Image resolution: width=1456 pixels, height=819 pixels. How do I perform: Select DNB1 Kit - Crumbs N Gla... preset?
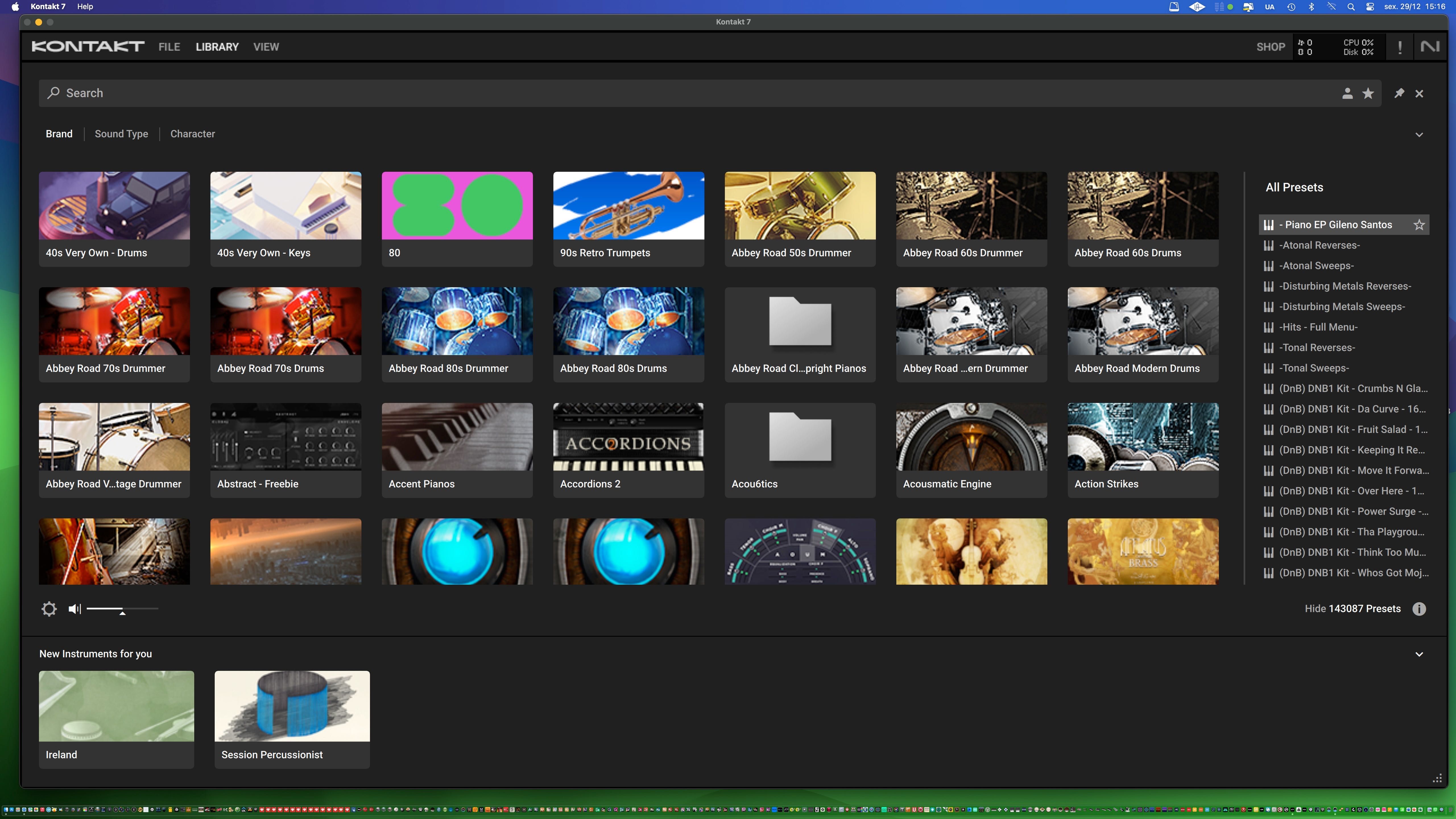[1344, 388]
